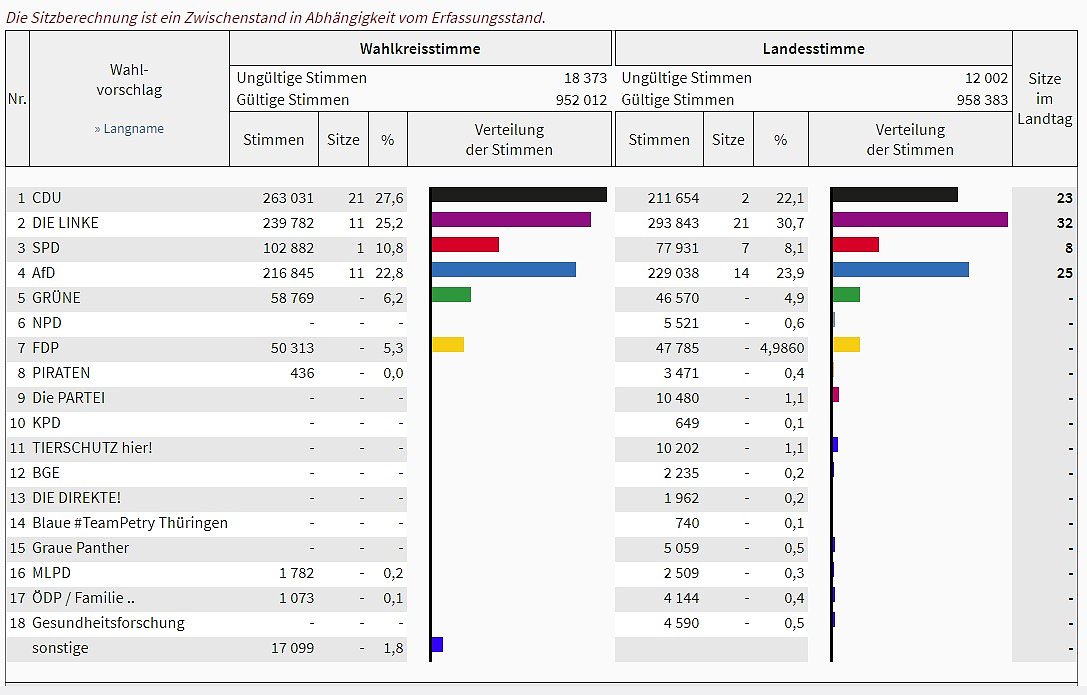Click FDP's 4,9860 Landesstimme percentage
Viewport: 1087px width, 695px height.
pos(780,348)
